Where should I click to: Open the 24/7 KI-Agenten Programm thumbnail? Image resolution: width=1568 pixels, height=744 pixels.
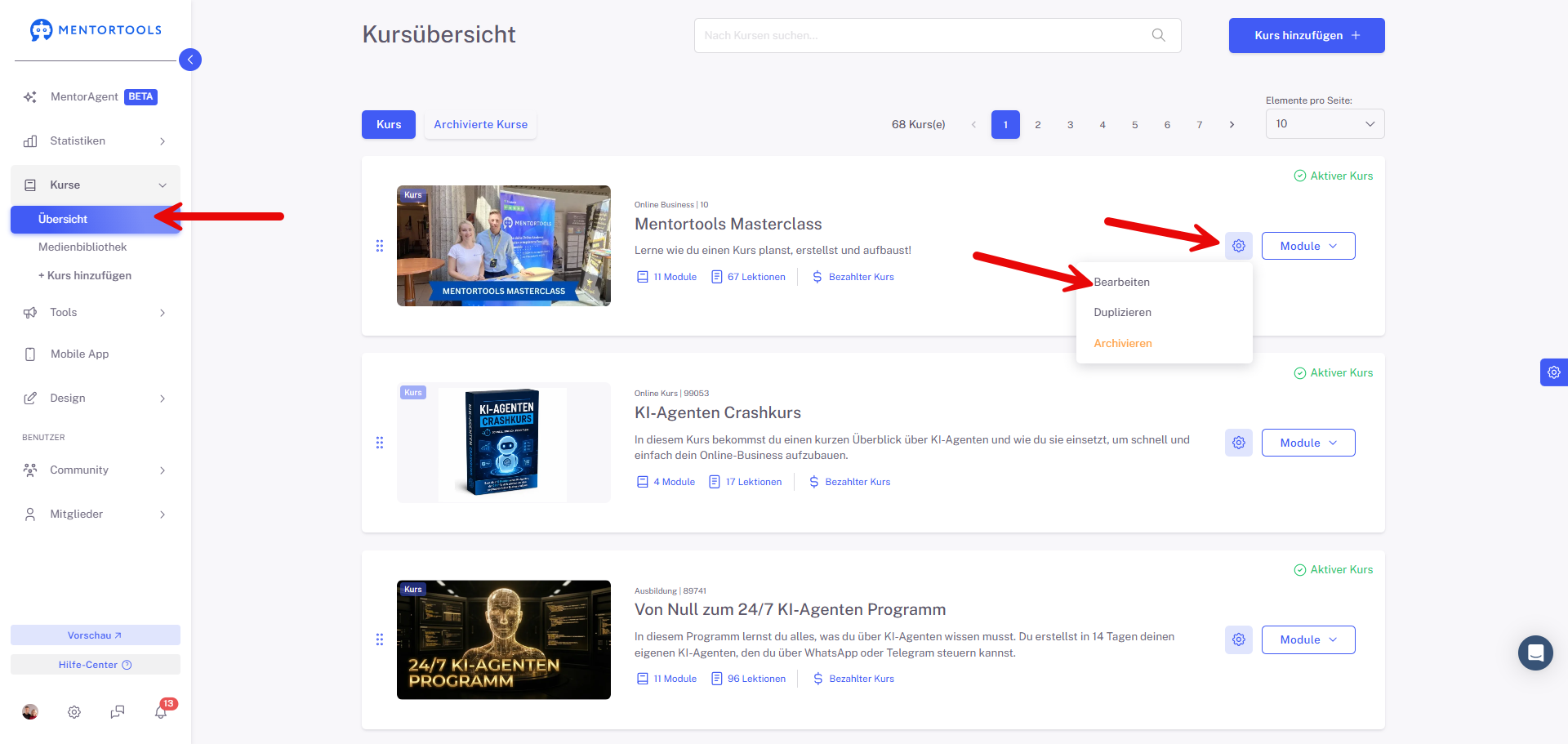[x=504, y=639]
